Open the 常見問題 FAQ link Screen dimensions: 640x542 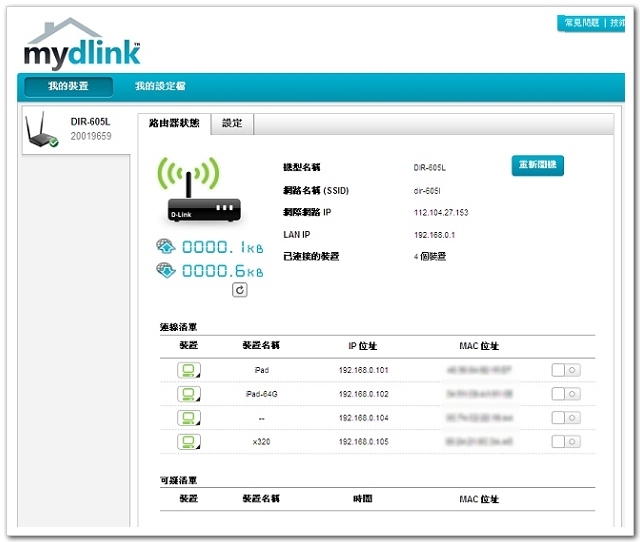[x=582, y=23]
